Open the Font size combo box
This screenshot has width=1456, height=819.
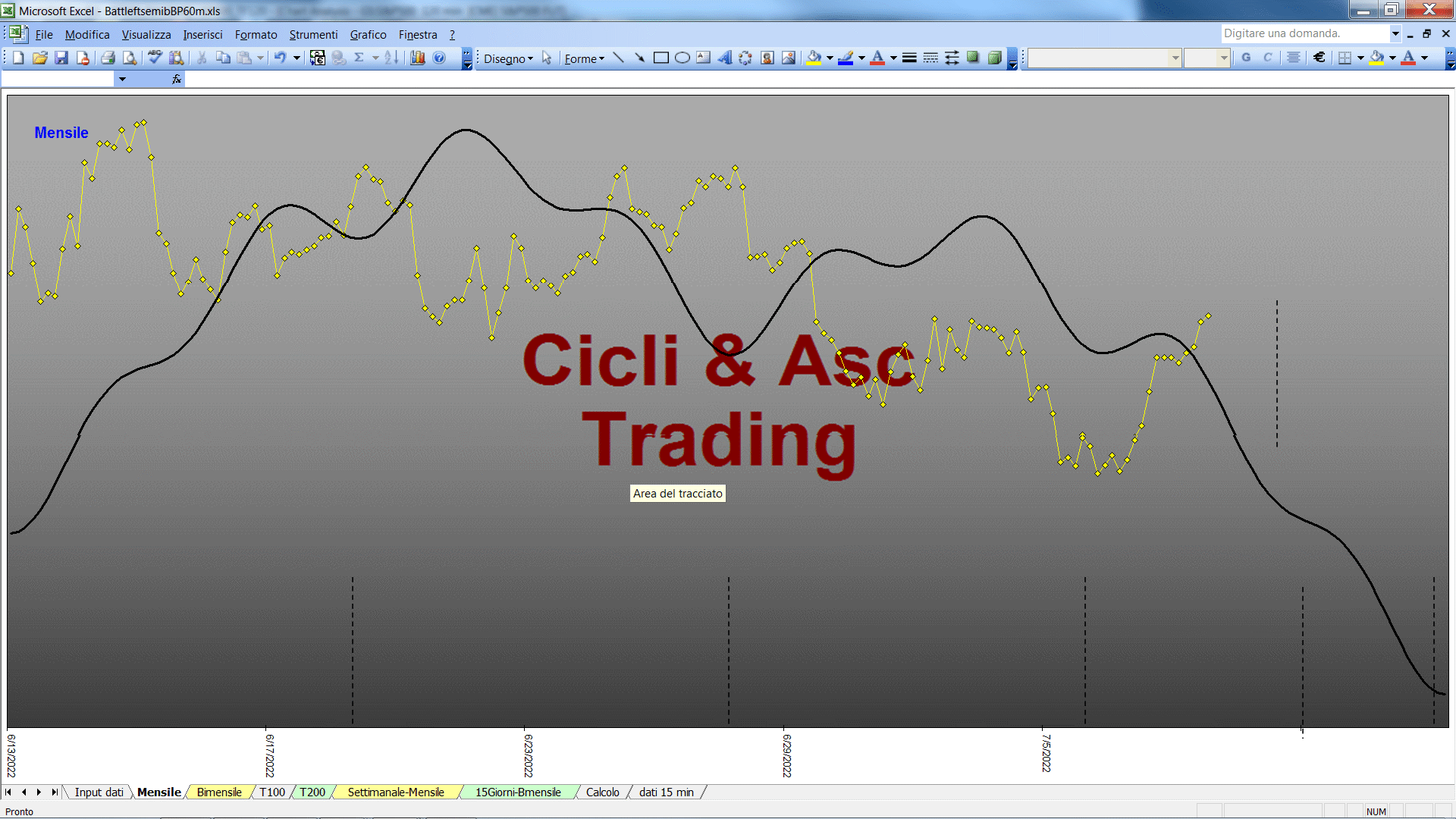click(1207, 58)
